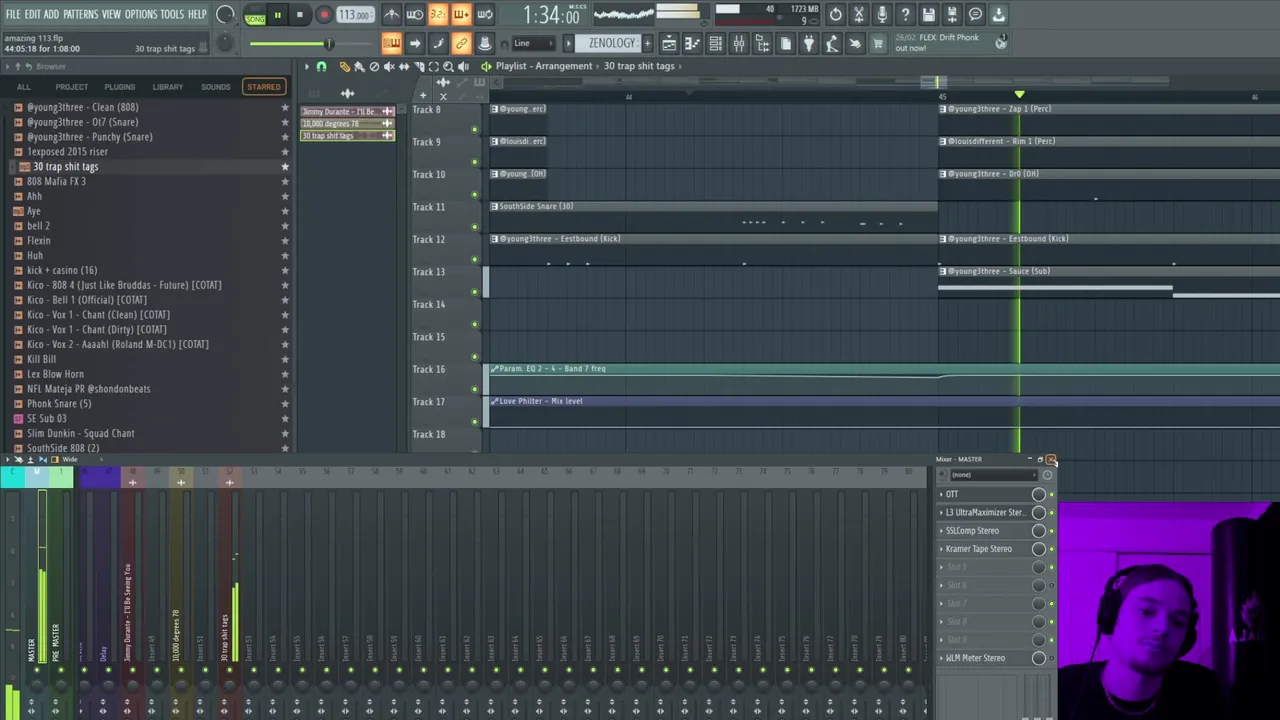
Task: Open the Playlist view icon
Action: coord(669,43)
